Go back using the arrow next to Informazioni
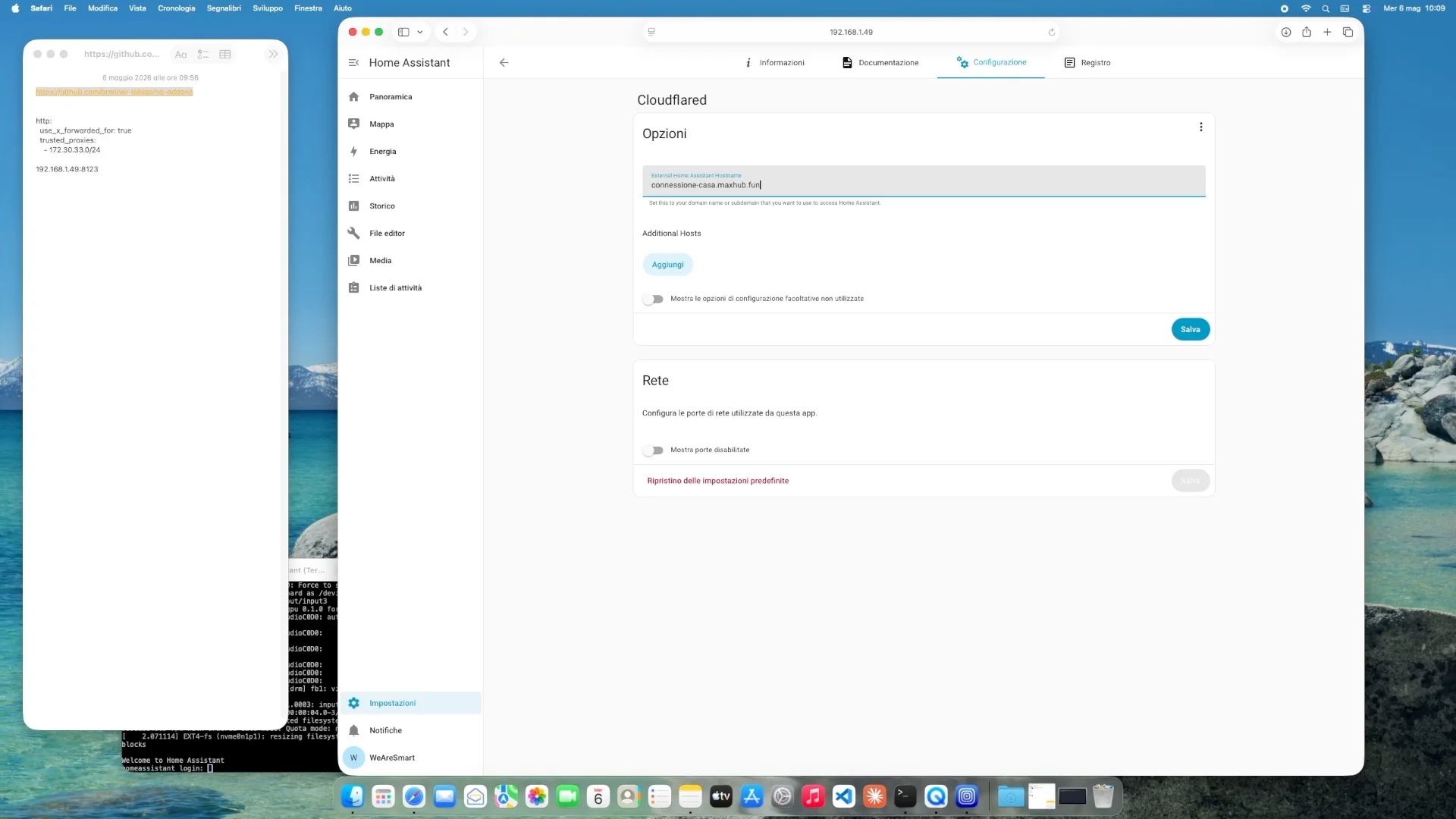 (504, 63)
